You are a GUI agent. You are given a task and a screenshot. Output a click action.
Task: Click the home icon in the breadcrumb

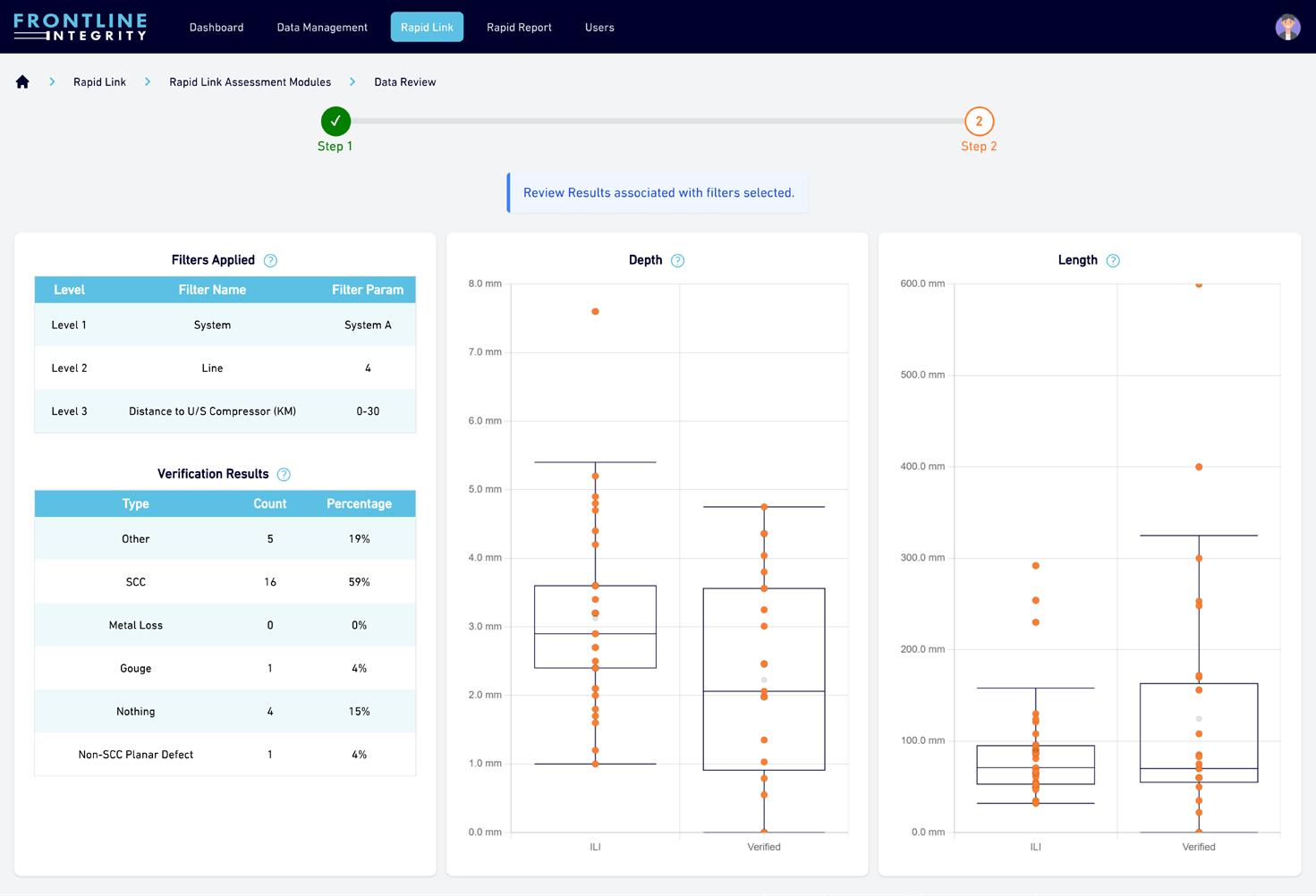click(x=22, y=82)
